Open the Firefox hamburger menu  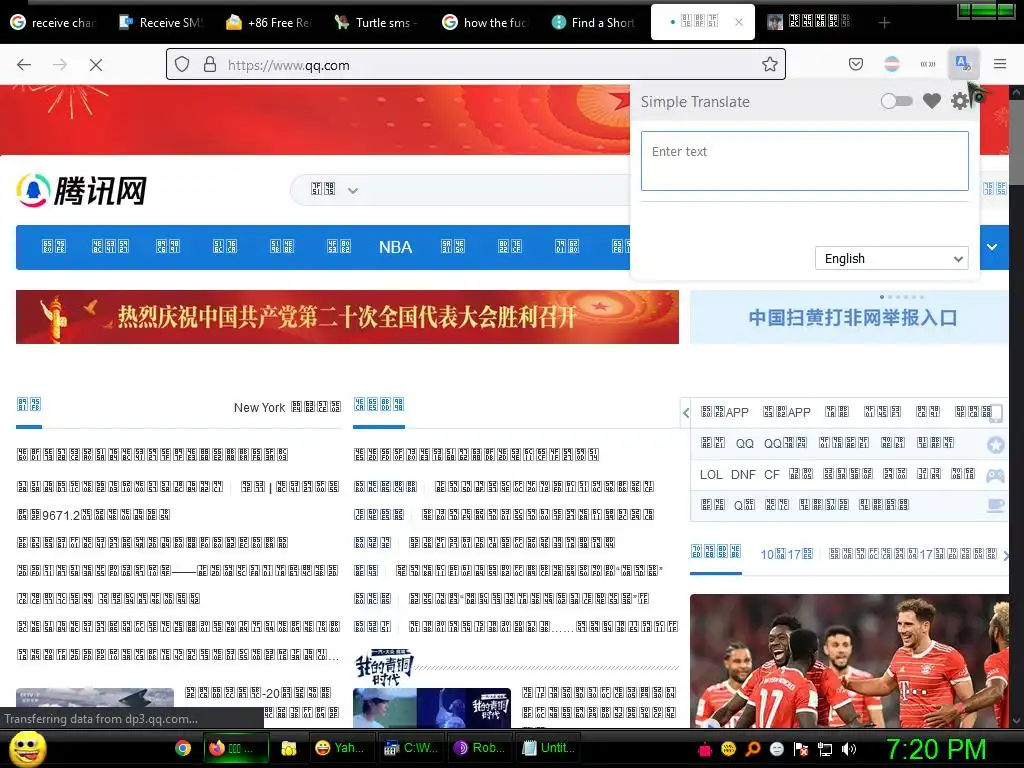pyautogui.click(x=999, y=64)
